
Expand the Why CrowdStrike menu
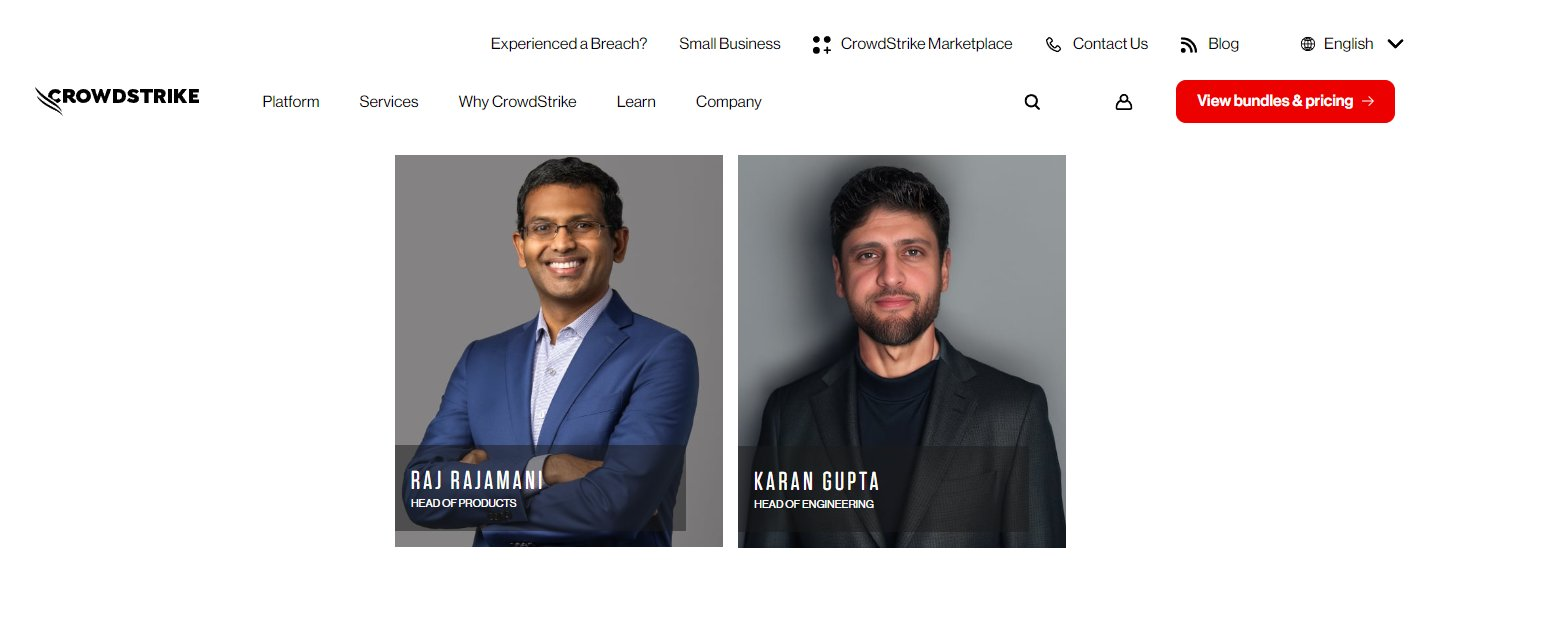(517, 102)
